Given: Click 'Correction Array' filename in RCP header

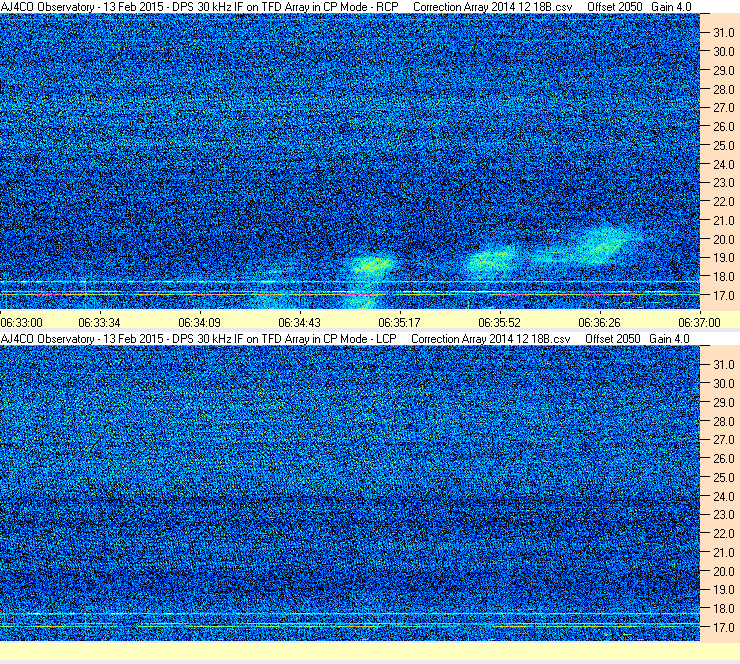Looking at the screenshot, I should pyautogui.click(x=493, y=7).
